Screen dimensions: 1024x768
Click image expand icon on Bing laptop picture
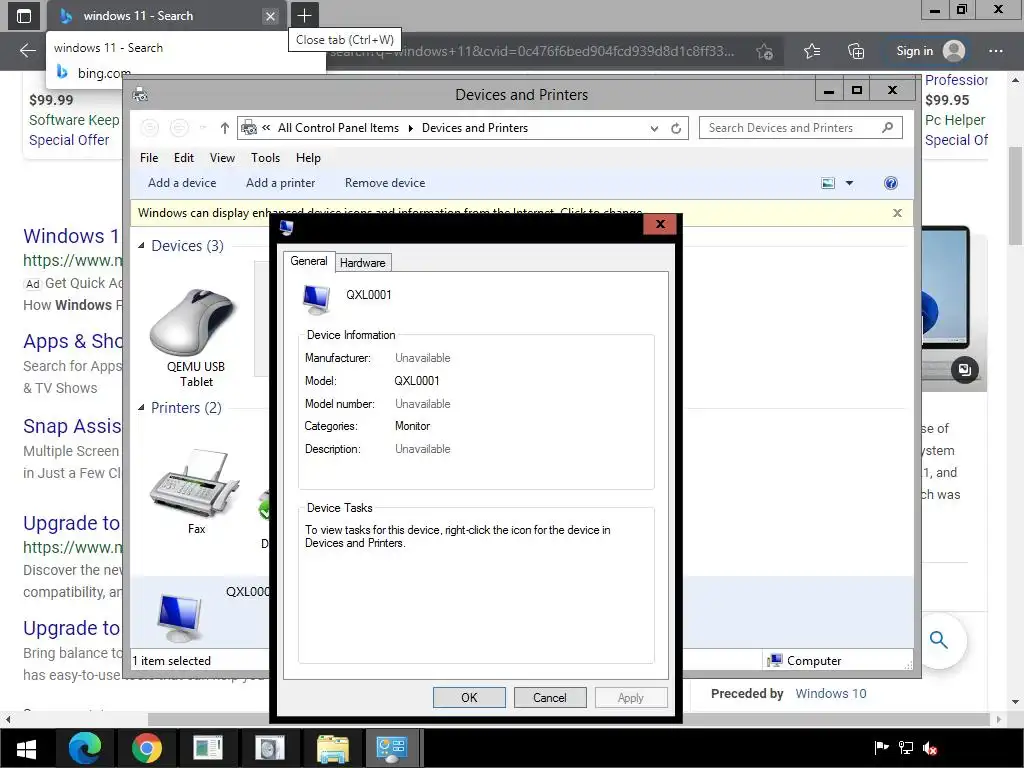[x=965, y=370]
